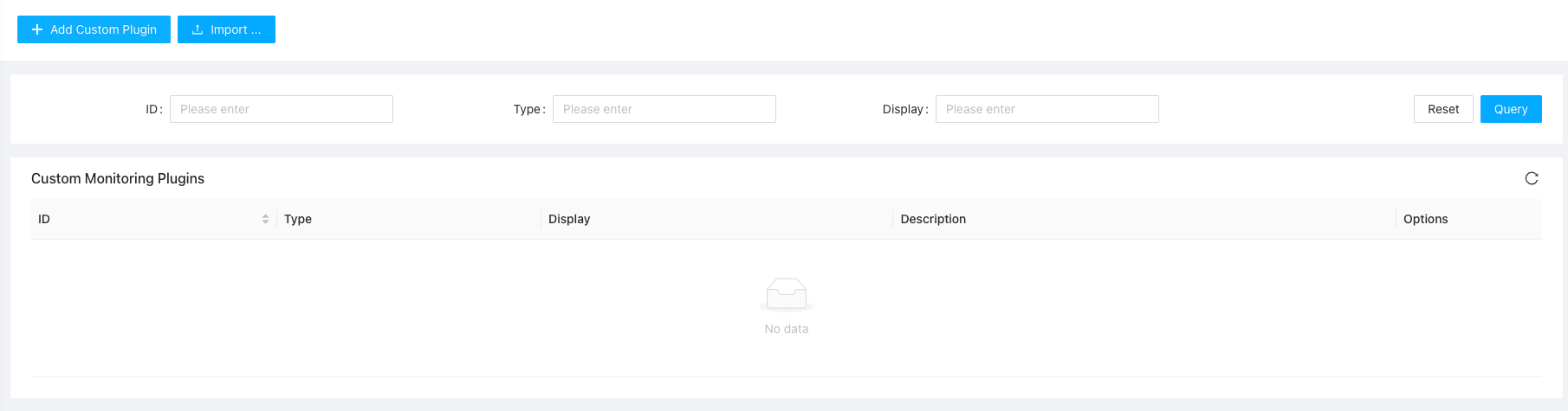The image size is (1568, 411).
Task: Focus the Type filter input field
Action: coord(664,109)
